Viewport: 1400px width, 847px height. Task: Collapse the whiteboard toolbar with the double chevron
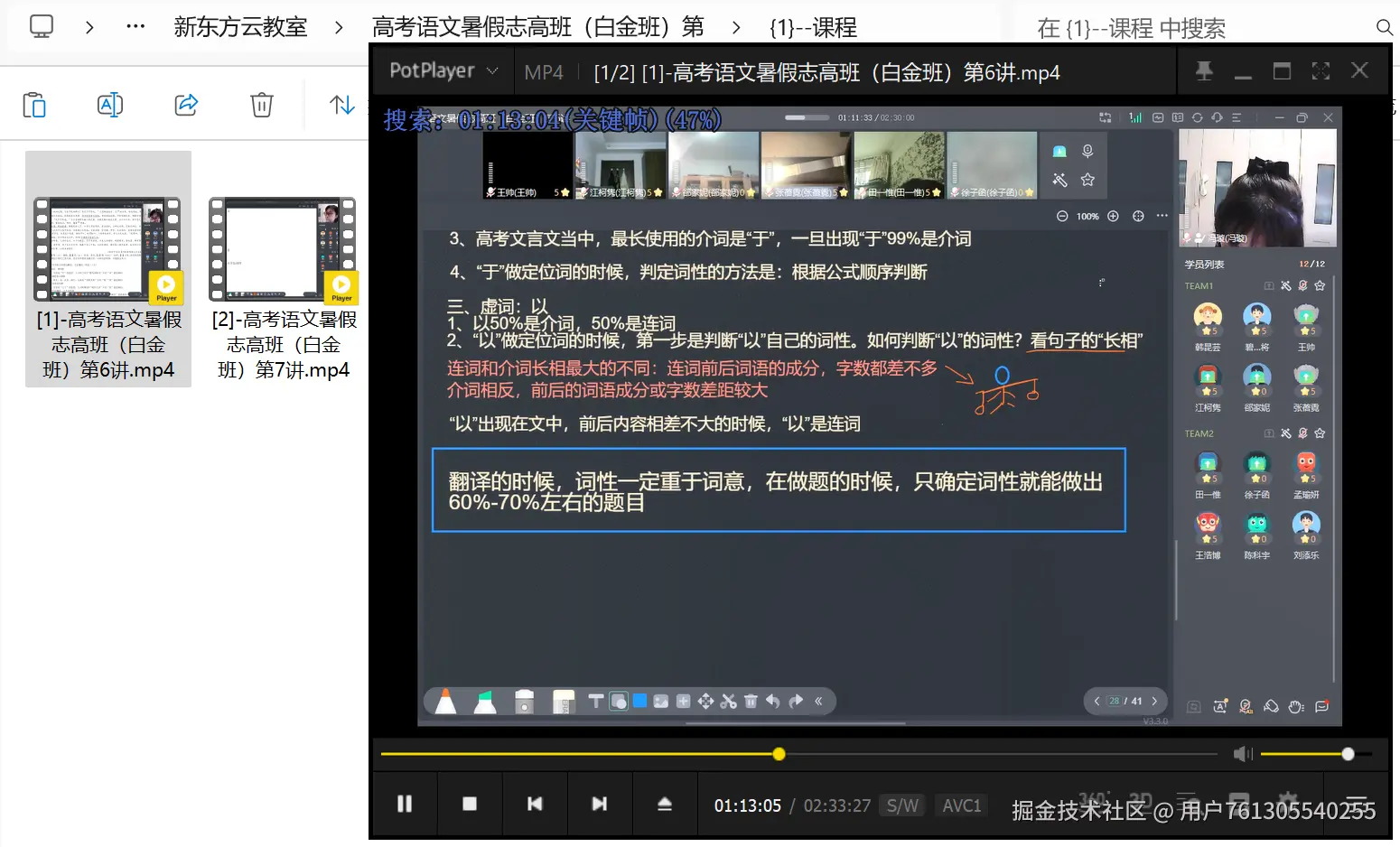(x=818, y=701)
